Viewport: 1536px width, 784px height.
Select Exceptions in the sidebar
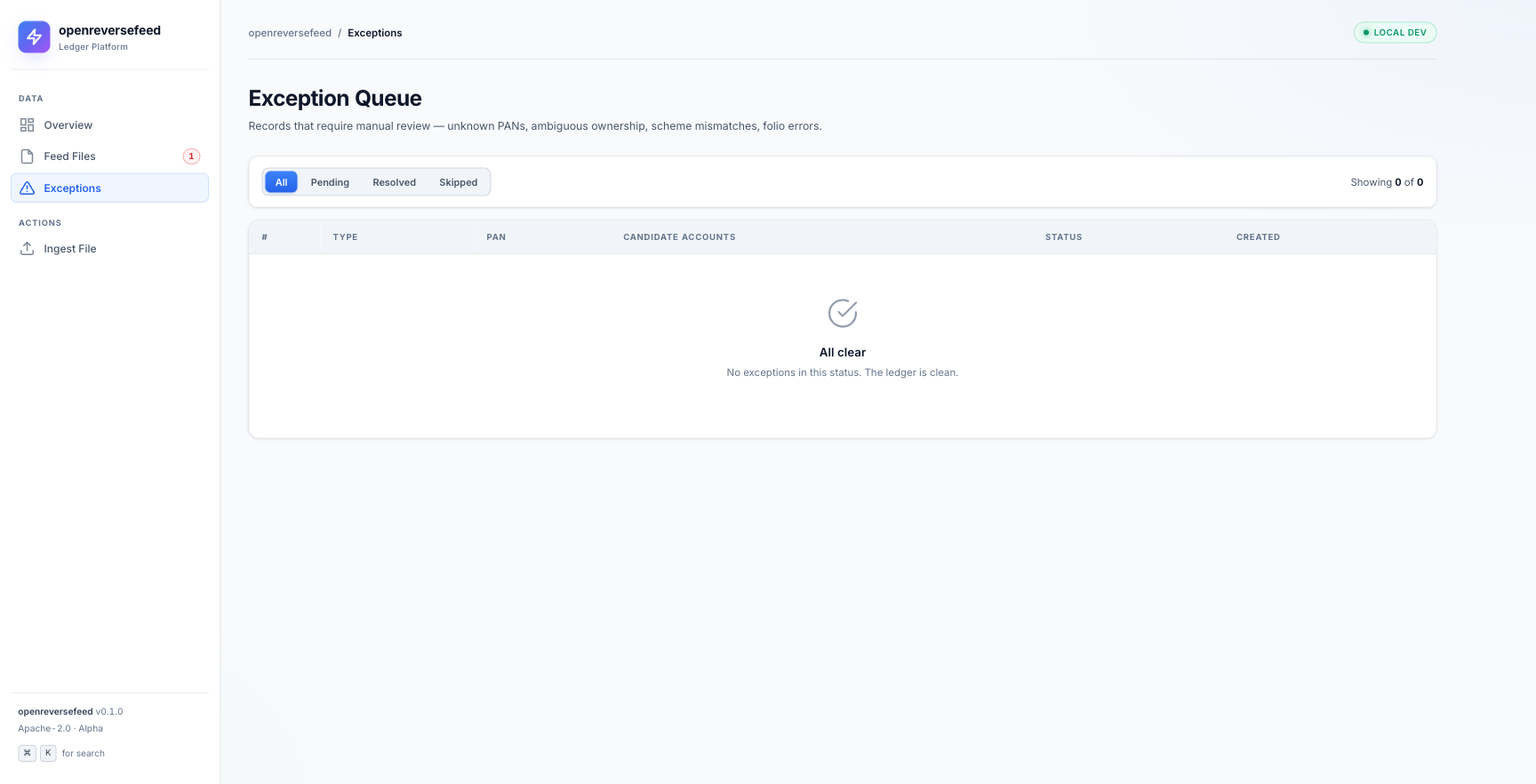coord(109,188)
